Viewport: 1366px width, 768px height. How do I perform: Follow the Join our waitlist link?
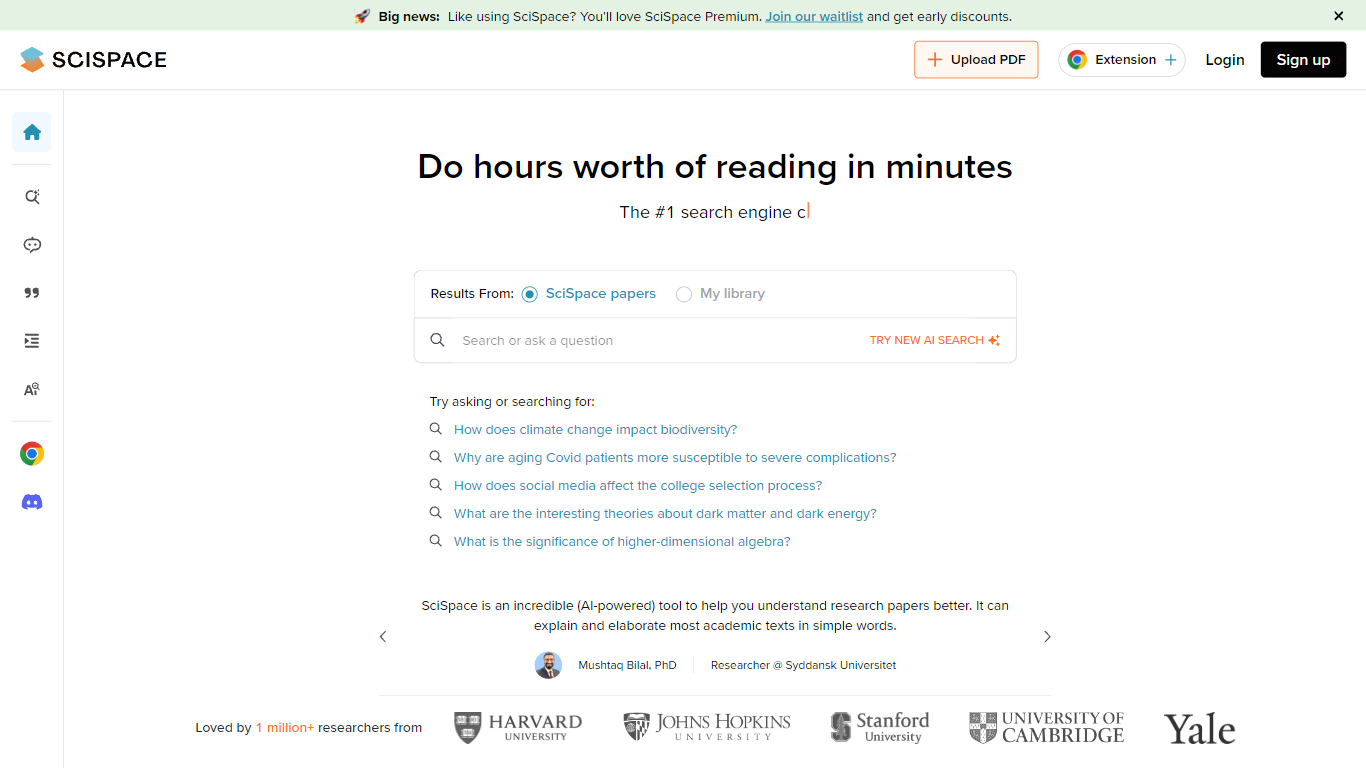coord(814,16)
